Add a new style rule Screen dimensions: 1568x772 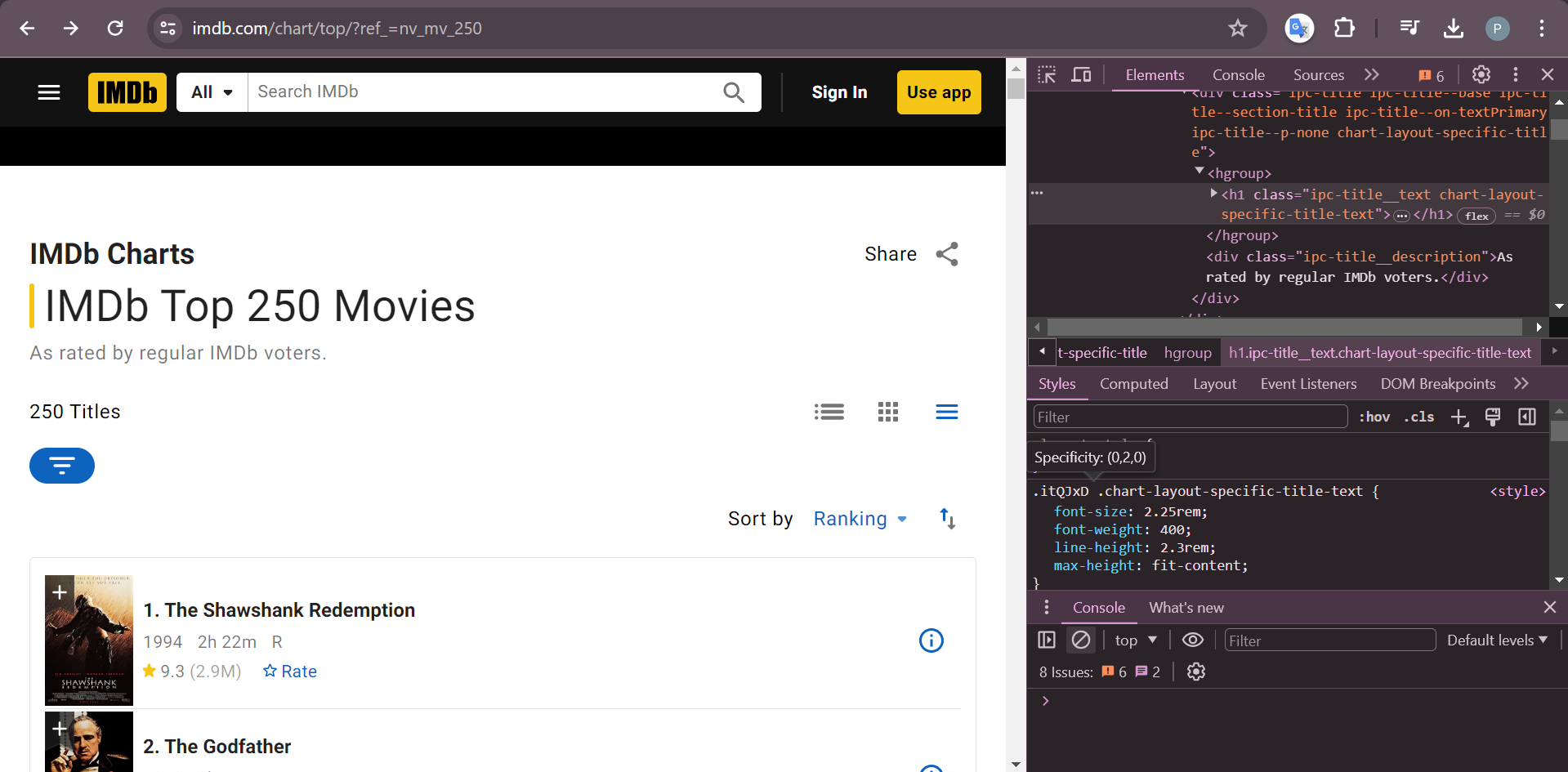click(x=1459, y=417)
